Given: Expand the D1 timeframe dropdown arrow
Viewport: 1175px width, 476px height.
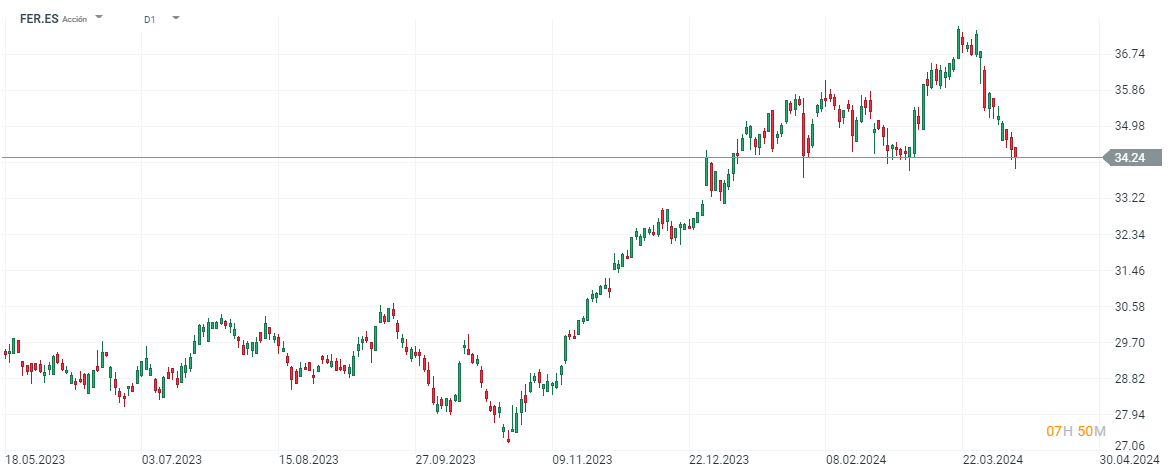Looking at the screenshot, I should click(x=176, y=17).
